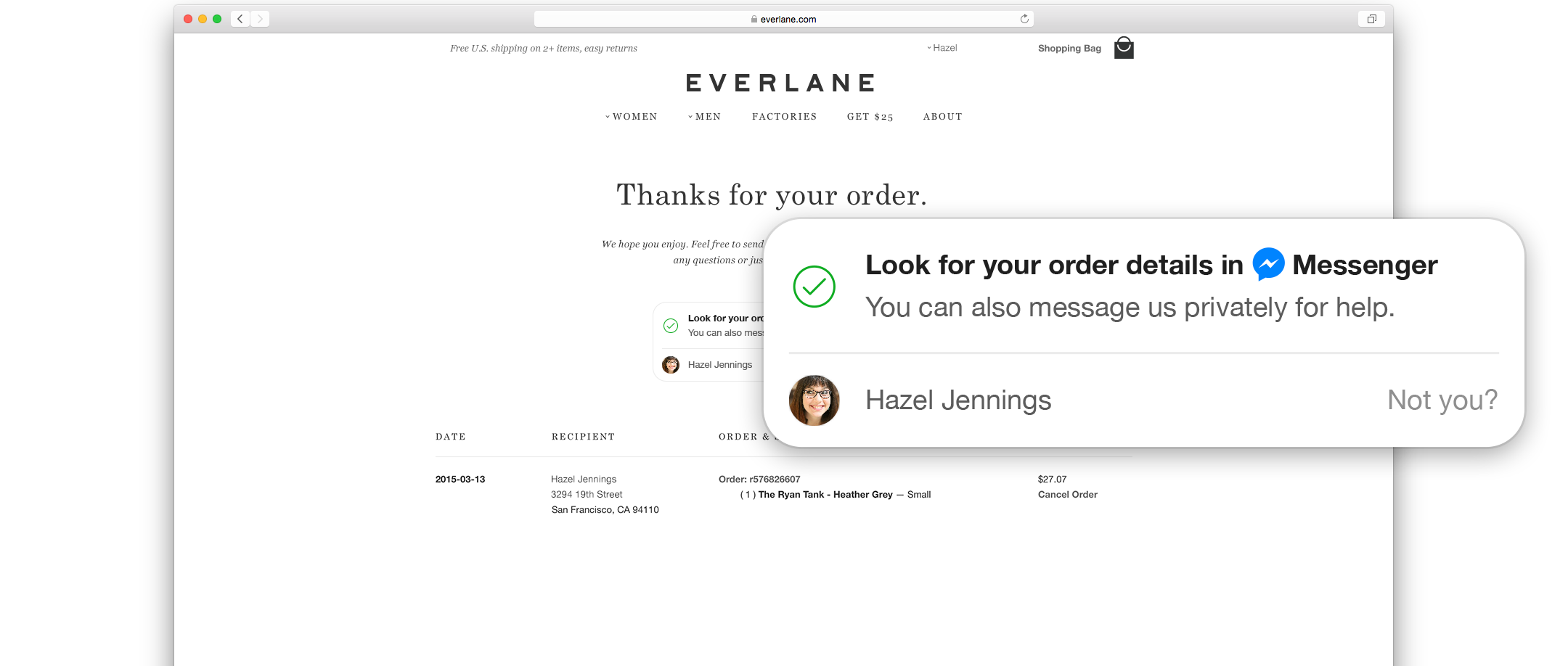
Task: Click the large green checkmark icon
Action: (x=814, y=287)
